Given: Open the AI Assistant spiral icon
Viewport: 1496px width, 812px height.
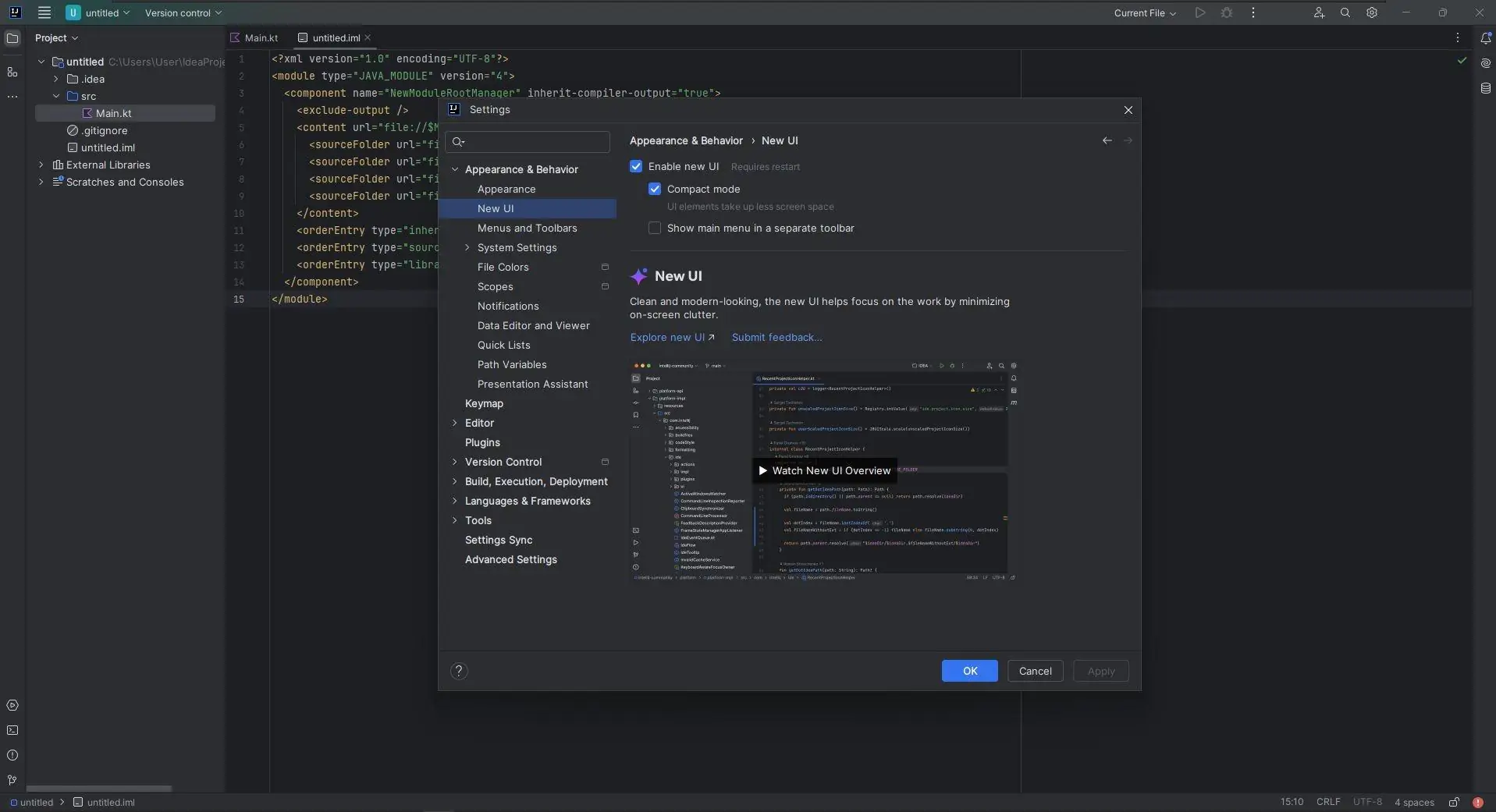Looking at the screenshot, I should (1486, 63).
